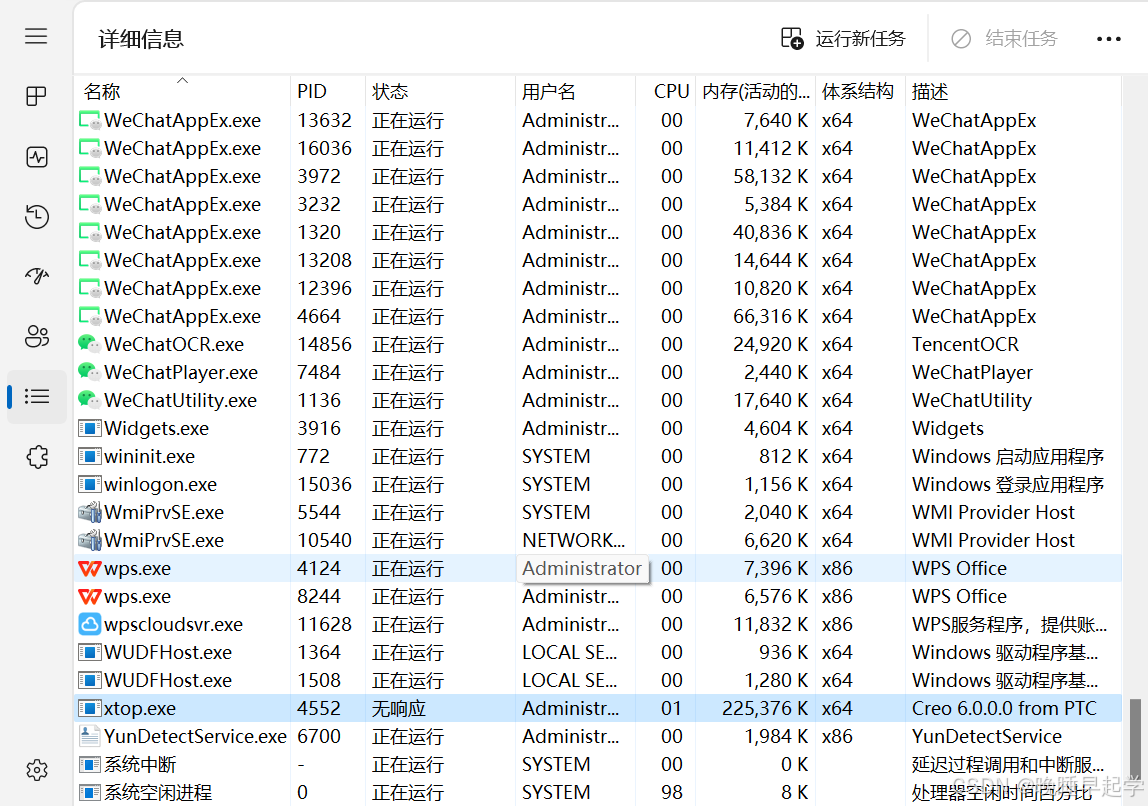1148x806 pixels.
Task: Click icon of WeChatAppEx.exe PID 13632
Action: 89,121
